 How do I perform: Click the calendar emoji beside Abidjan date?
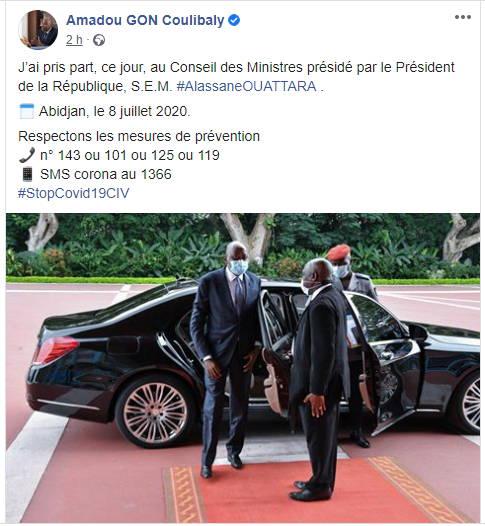click(x=26, y=111)
